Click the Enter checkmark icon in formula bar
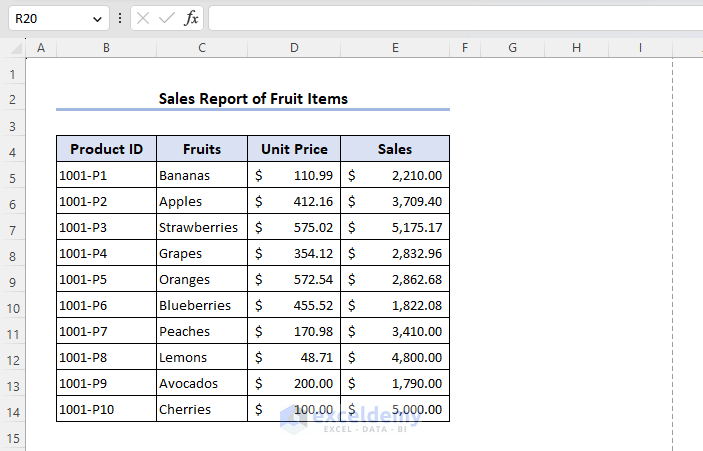The height and width of the screenshot is (451, 703). [x=167, y=19]
